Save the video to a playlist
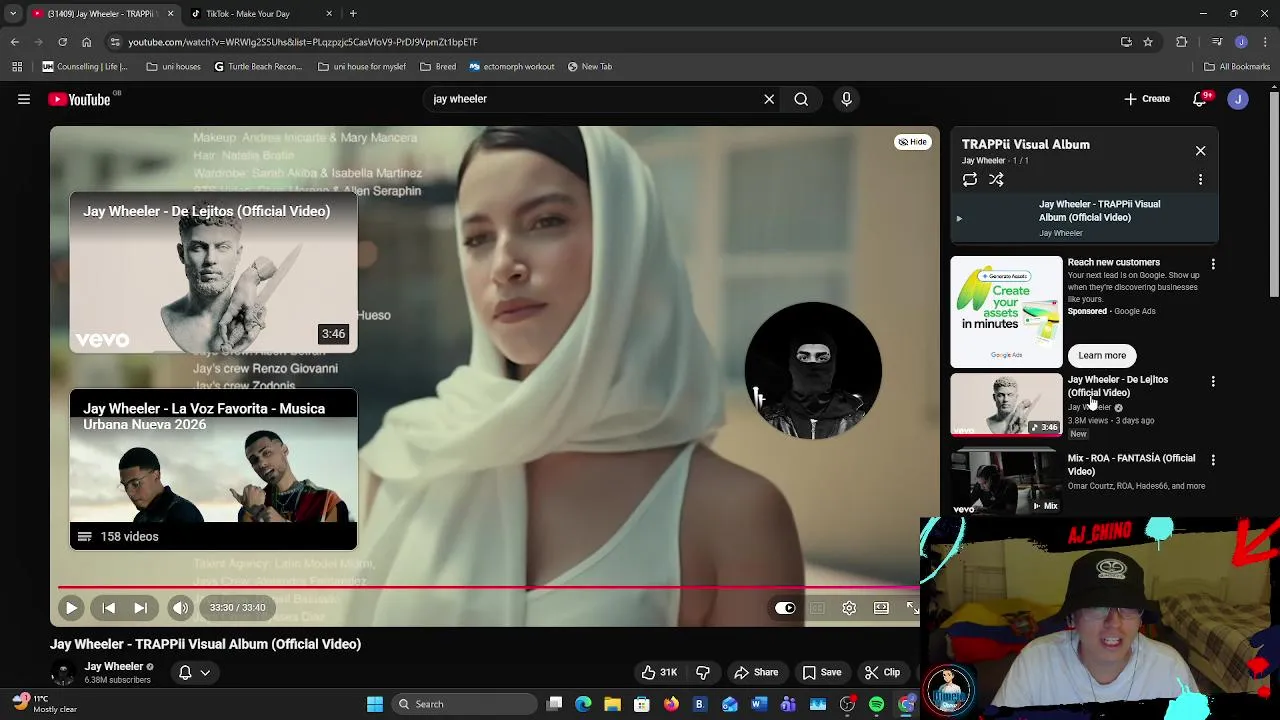This screenshot has height=720, width=1280. click(821, 672)
